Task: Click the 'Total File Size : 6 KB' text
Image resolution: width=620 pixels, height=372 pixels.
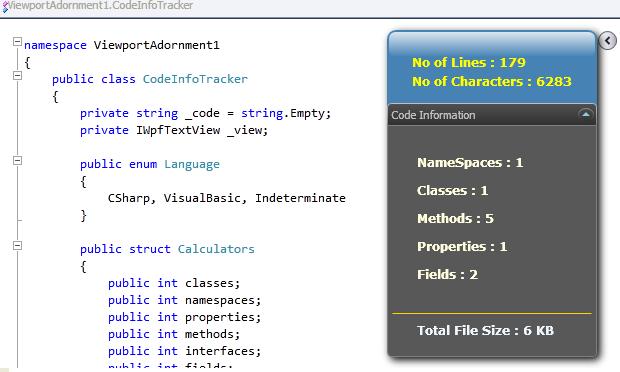Action: tap(485, 330)
